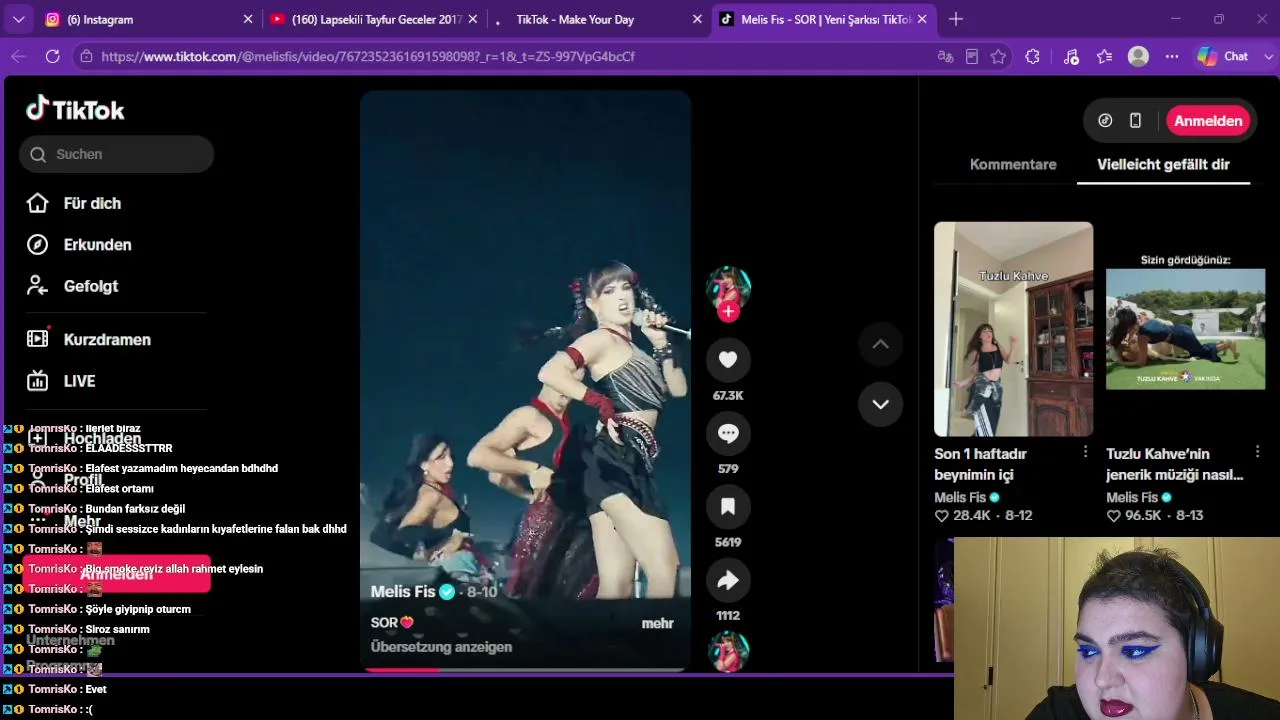Open the get-app phone icon
Viewport: 1280px width, 720px height.
tap(1135, 121)
